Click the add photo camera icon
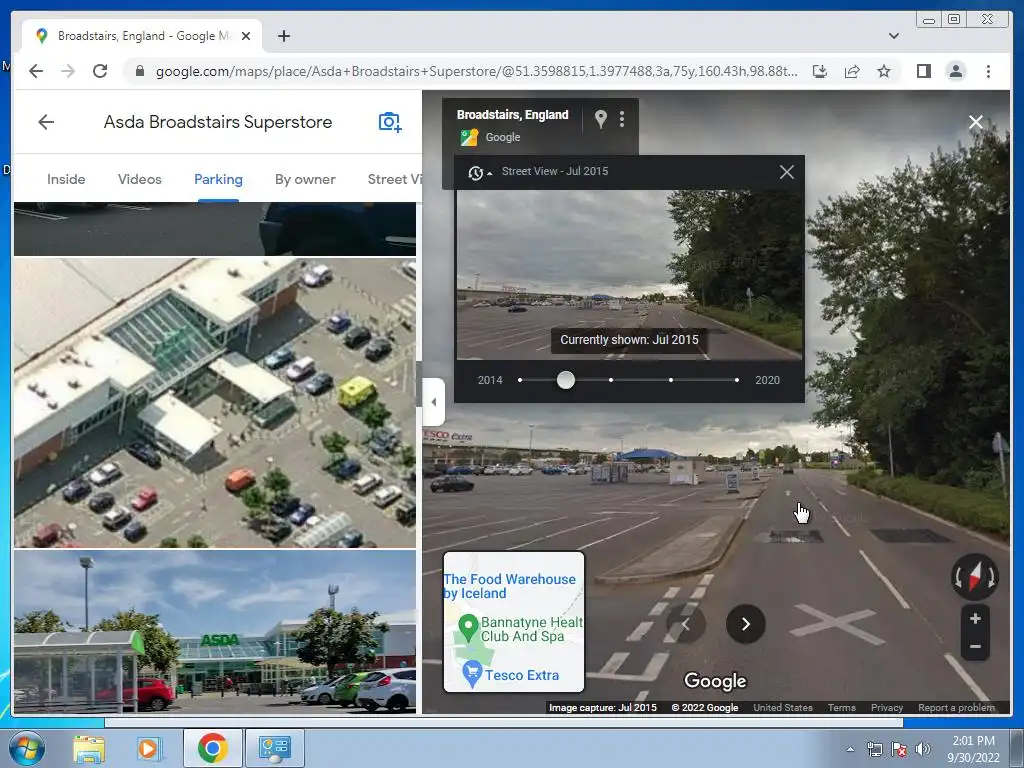The width and height of the screenshot is (1024, 768). click(390, 122)
